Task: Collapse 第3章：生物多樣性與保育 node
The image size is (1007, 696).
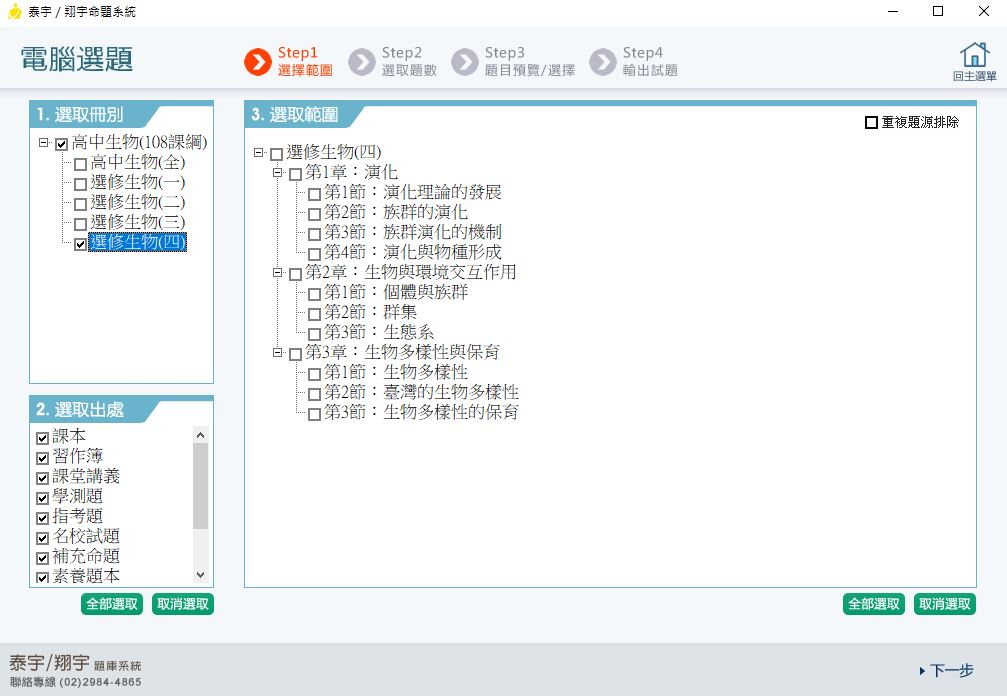Action: tap(278, 352)
